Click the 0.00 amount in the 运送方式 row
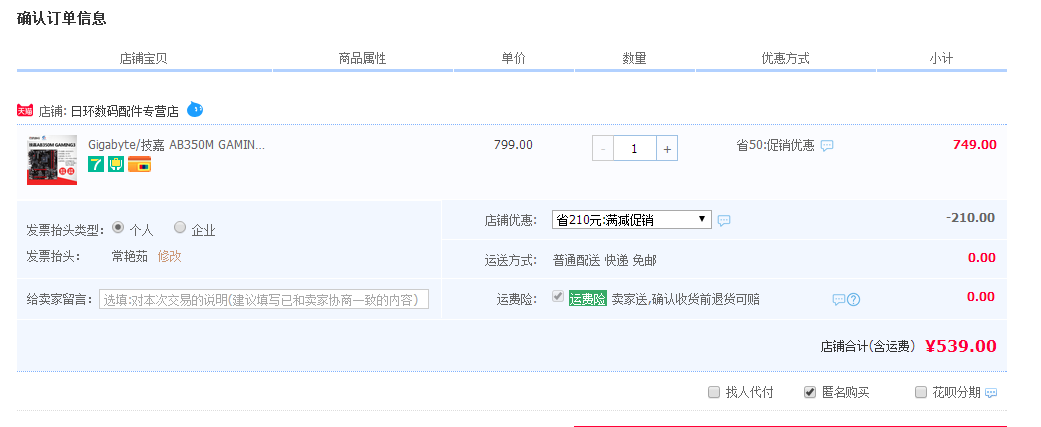The width and height of the screenshot is (1041, 427). point(981,258)
